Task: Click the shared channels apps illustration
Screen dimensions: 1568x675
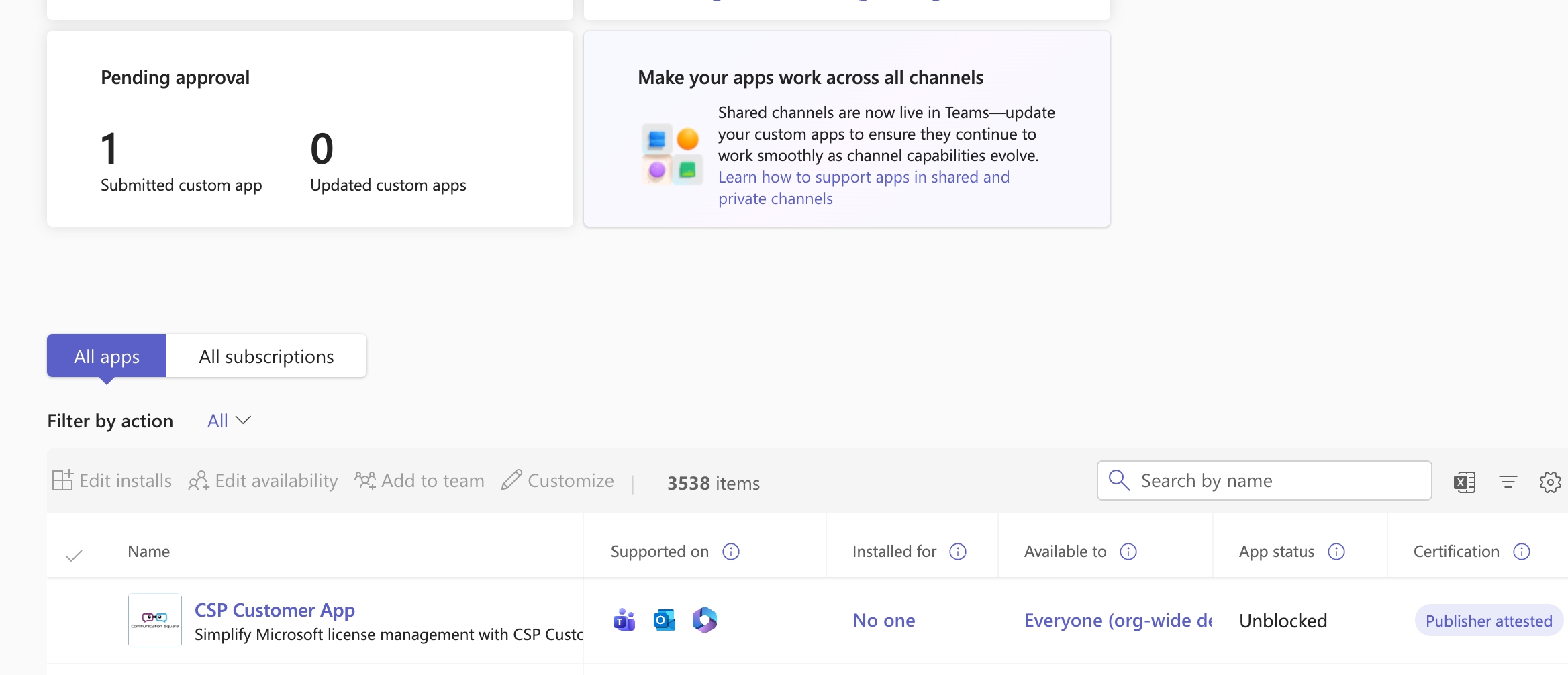Action: click(x=672, y=154)
